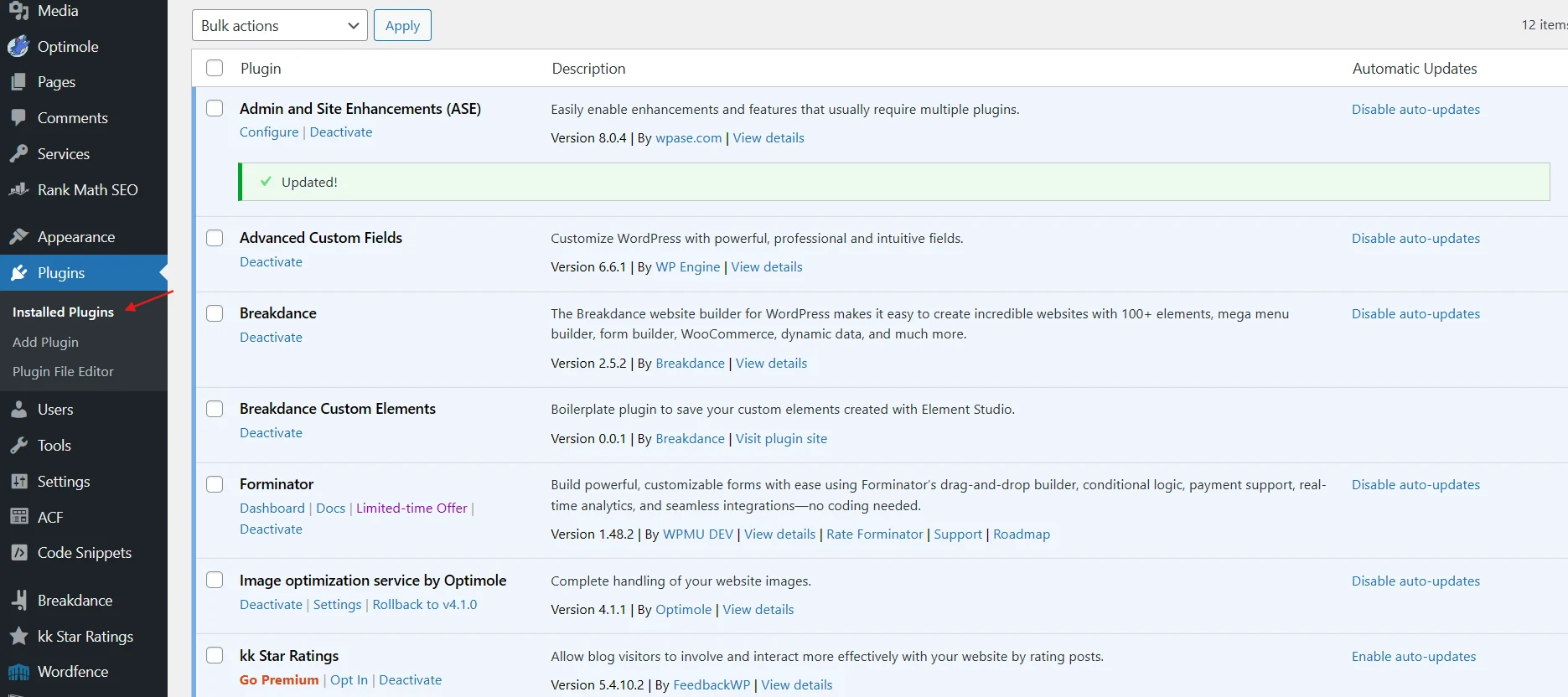
Task: Expand the Bulk actions dropdown
Action: 280,26
